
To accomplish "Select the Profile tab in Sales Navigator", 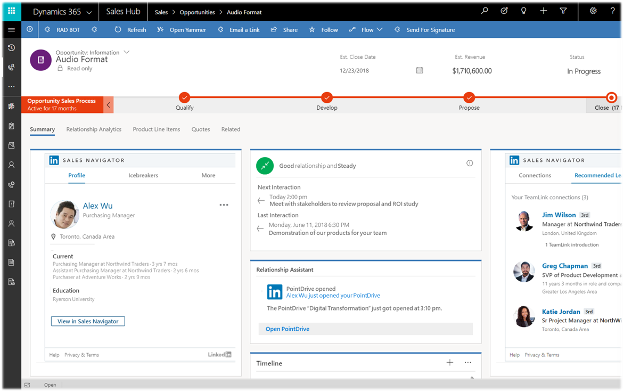I will (x=77, y=176).
